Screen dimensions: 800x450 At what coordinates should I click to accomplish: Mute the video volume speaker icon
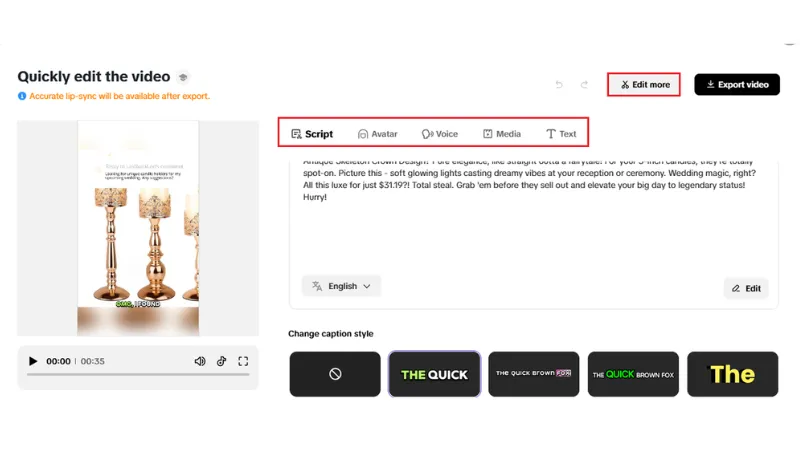coord(200,361)
